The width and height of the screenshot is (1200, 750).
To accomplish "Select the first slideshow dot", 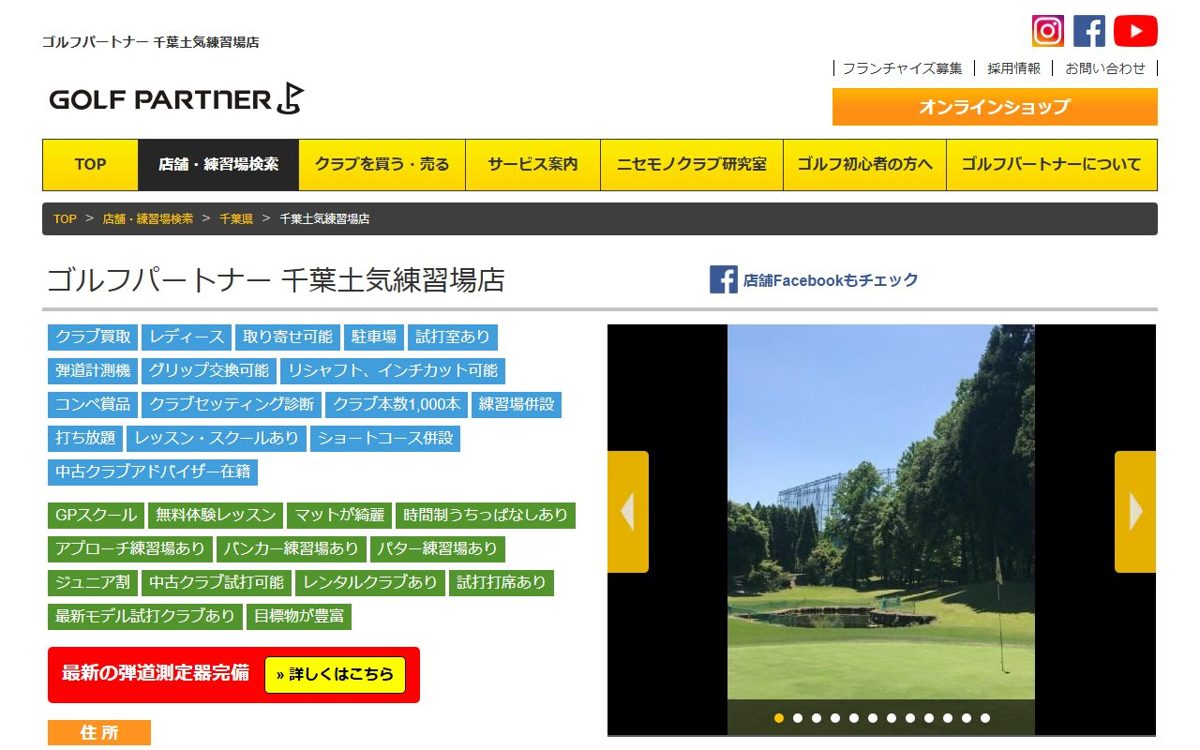I will [x=779, y=718].
